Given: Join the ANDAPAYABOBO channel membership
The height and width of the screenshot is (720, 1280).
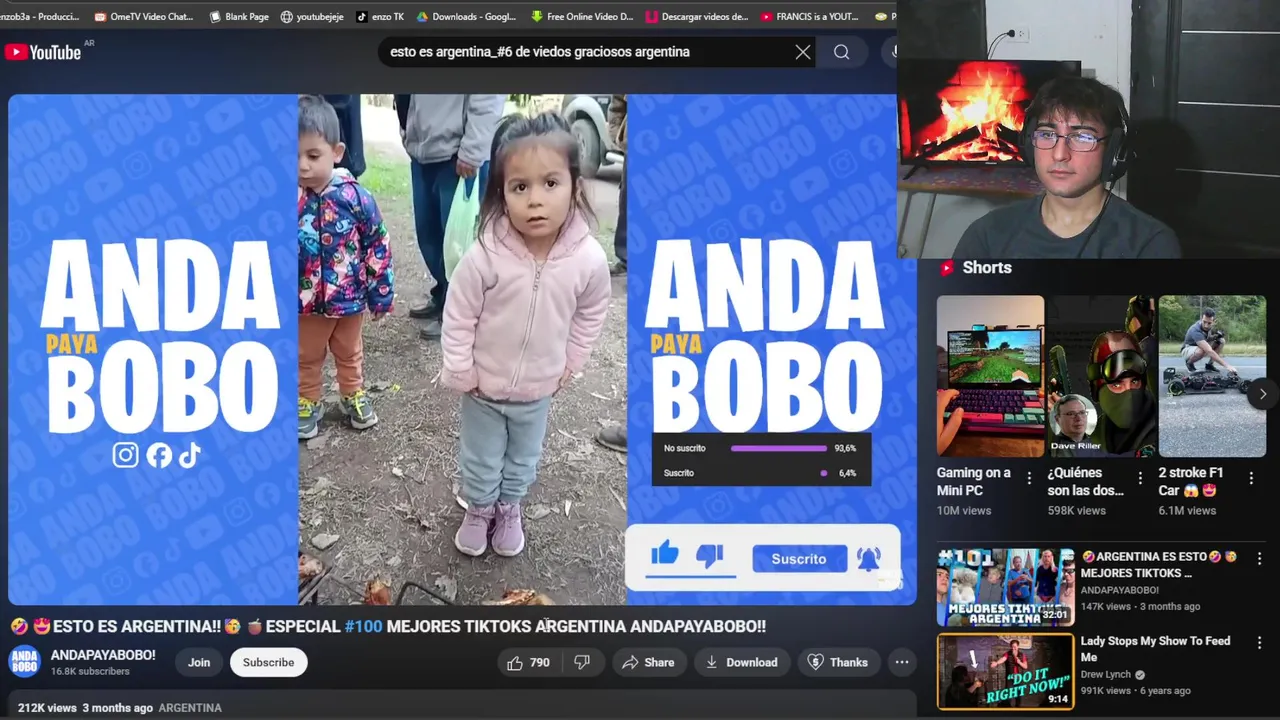Looking at the screenshot, I should click(x=199, y=662).
